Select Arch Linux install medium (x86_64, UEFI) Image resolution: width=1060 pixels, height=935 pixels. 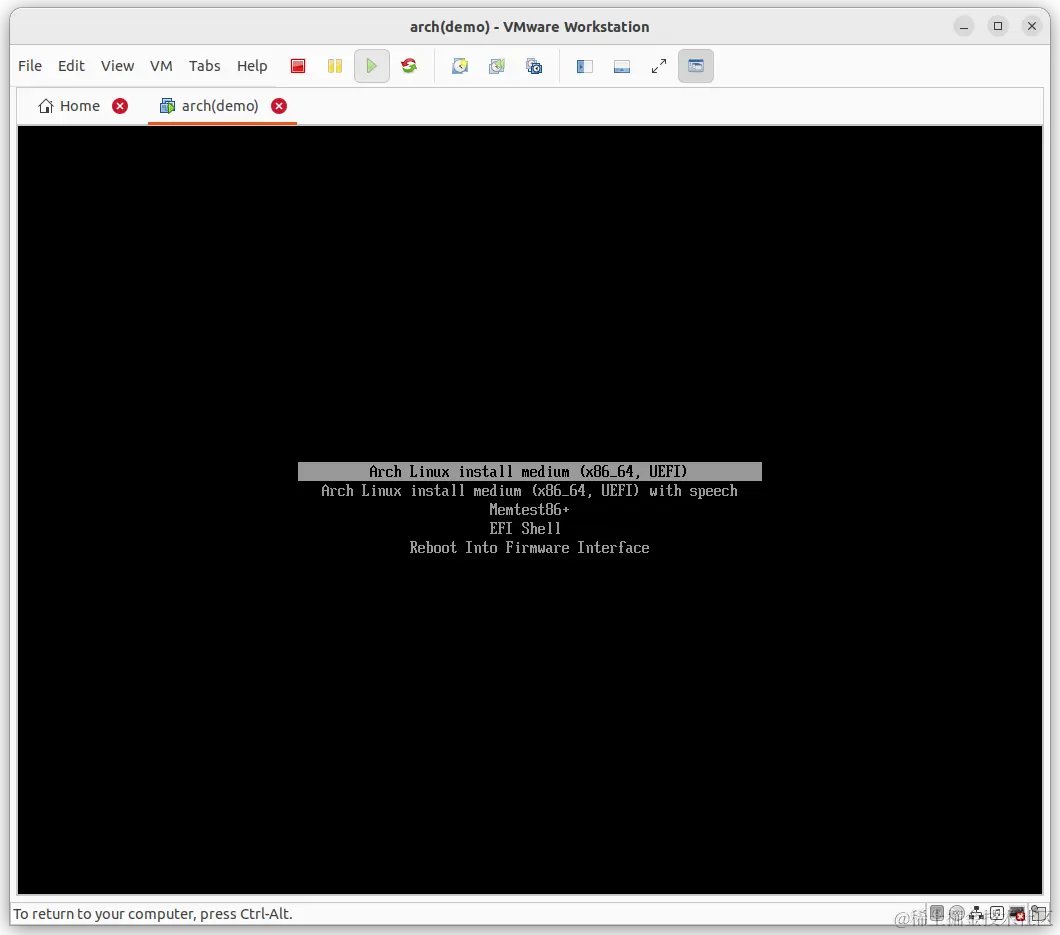click(x=529, y=471)
